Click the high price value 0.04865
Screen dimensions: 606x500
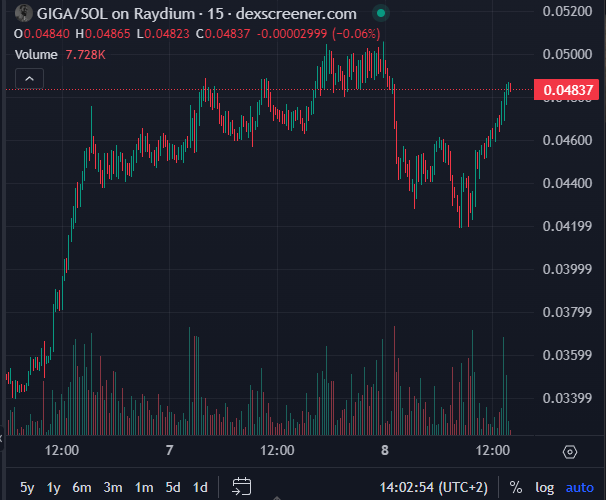click(x=107, y=34)
